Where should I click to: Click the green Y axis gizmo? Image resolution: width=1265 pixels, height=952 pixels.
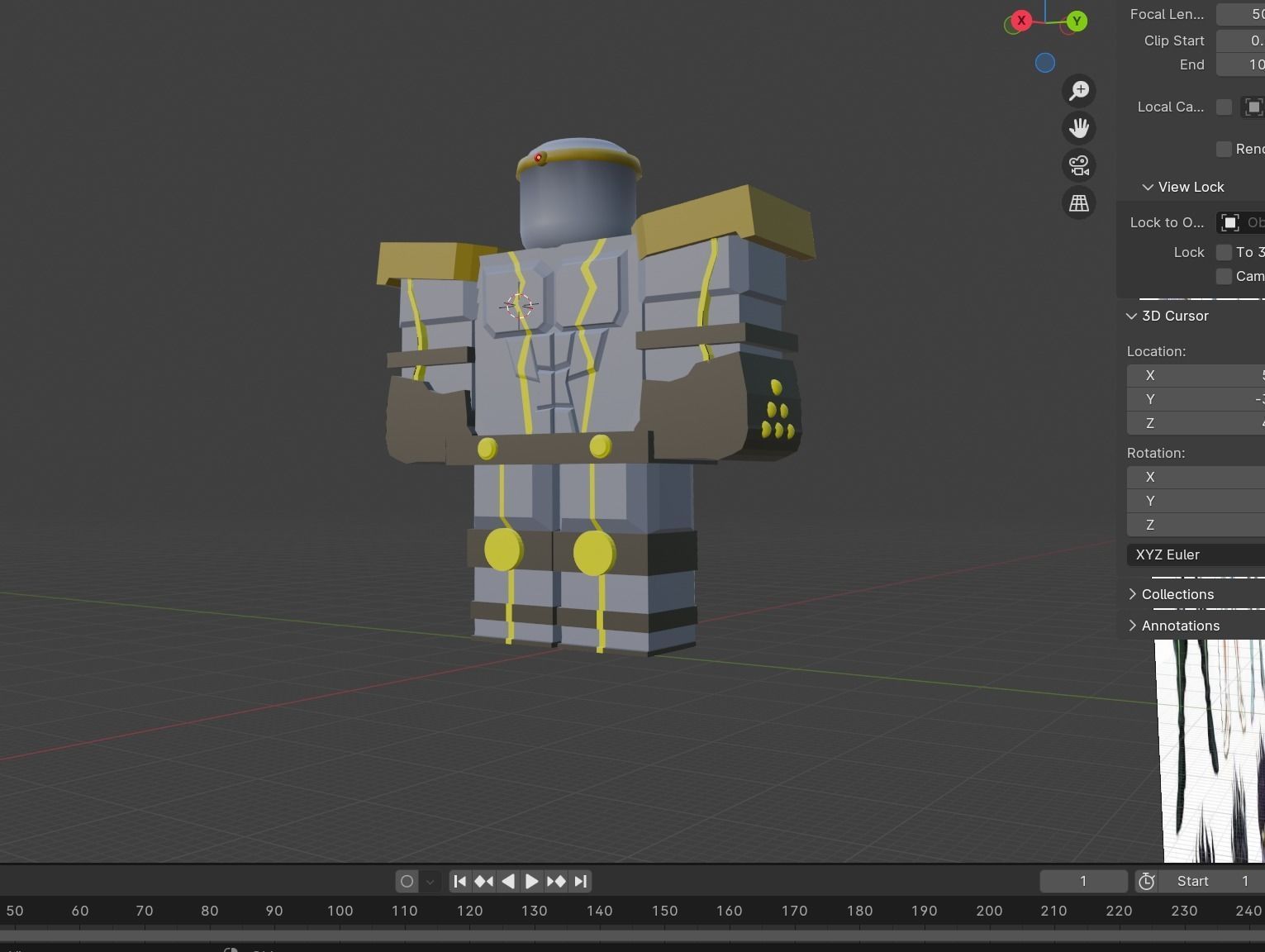(x=1077, y=21)
